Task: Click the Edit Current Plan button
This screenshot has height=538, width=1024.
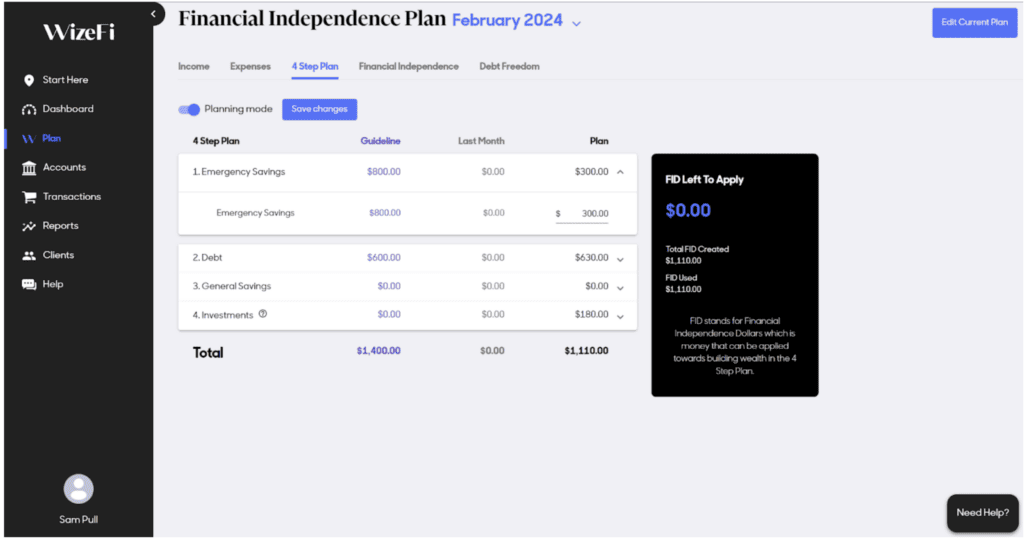Action: click(x=974, y=22)
